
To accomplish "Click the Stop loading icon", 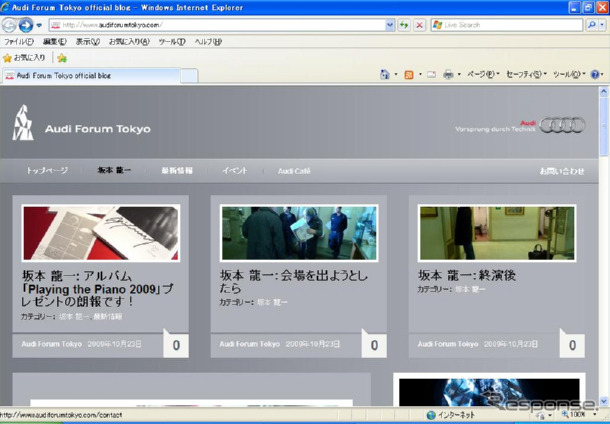I will [x=419, y=25].
